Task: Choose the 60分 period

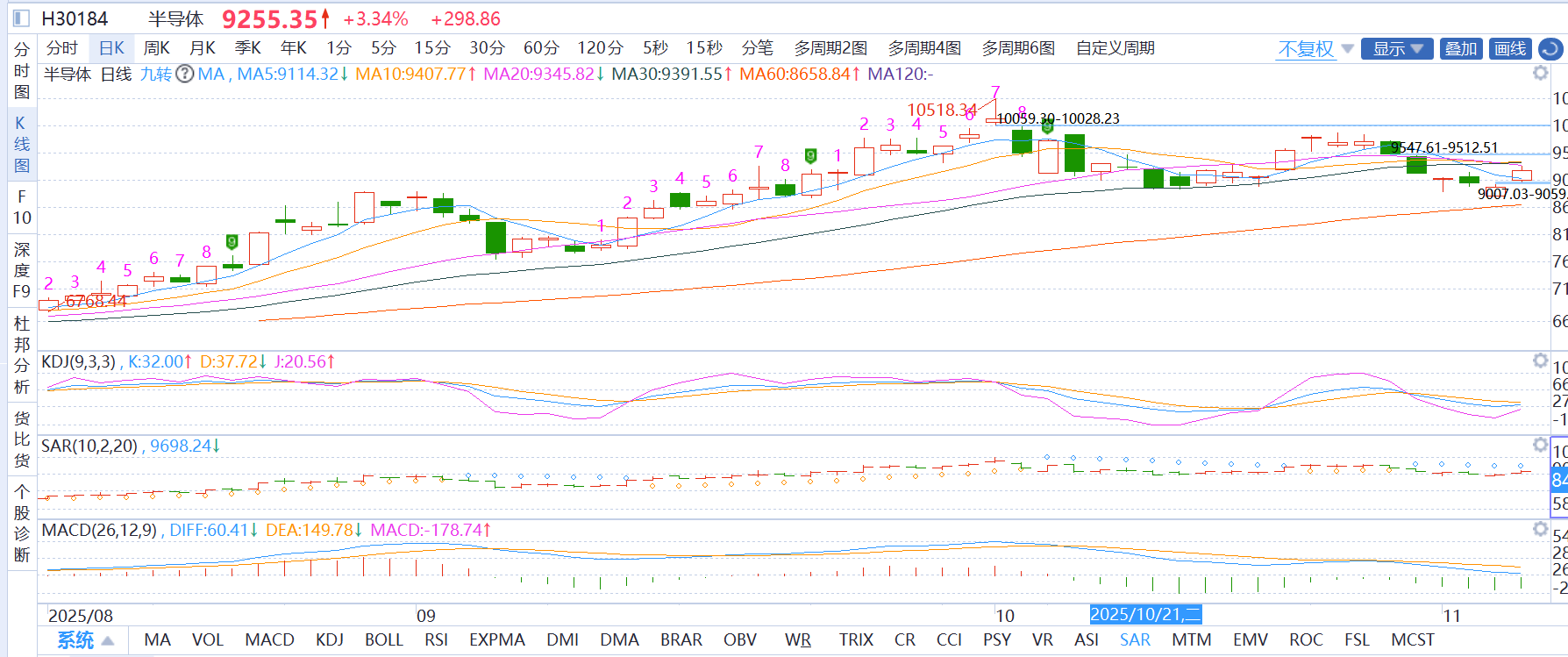Action: tap(541, 48)
